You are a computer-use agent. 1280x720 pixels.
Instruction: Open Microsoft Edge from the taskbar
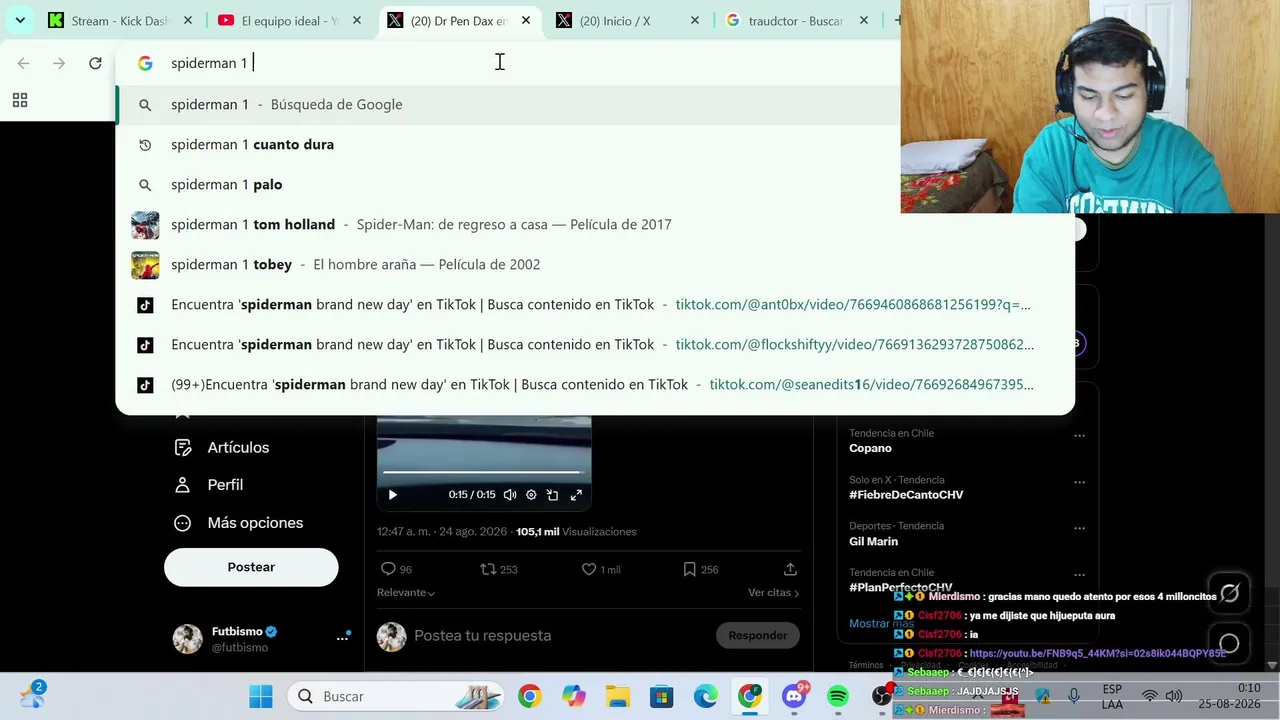click(x=706, y=696)
